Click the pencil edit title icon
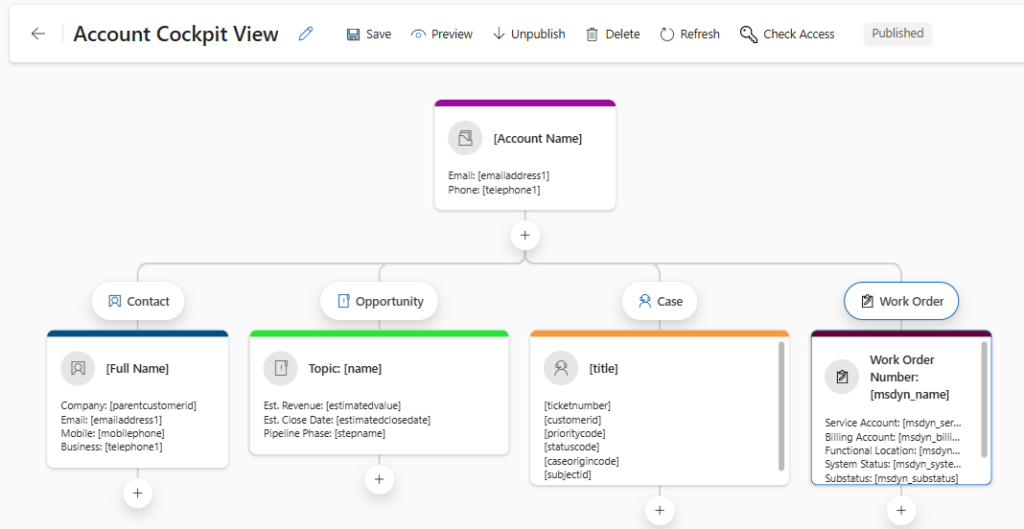 306,34
